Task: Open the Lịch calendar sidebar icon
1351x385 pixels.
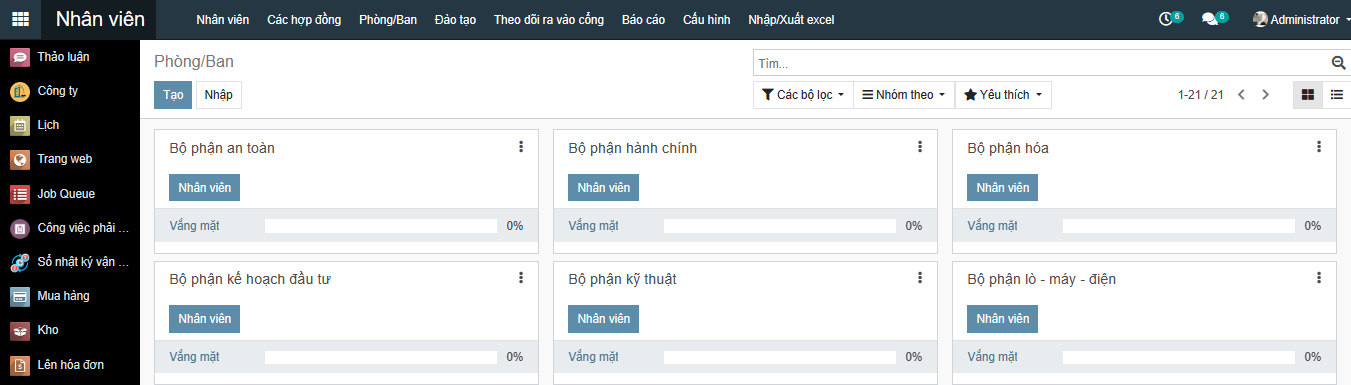Action: 20,126
